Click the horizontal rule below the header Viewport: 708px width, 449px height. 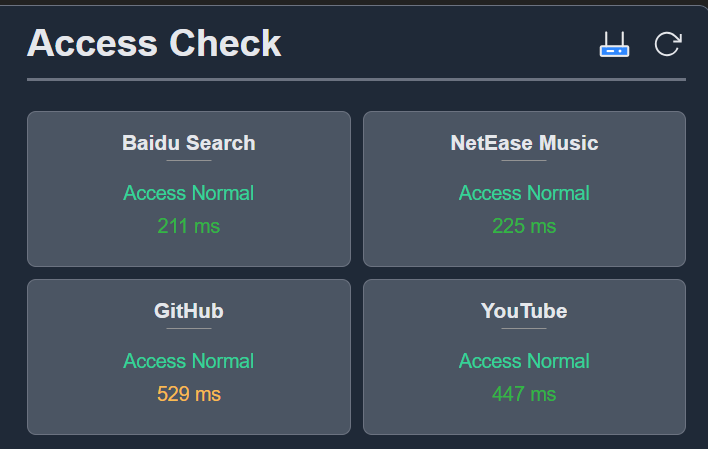pyautogui.click(x=356, y=79)
